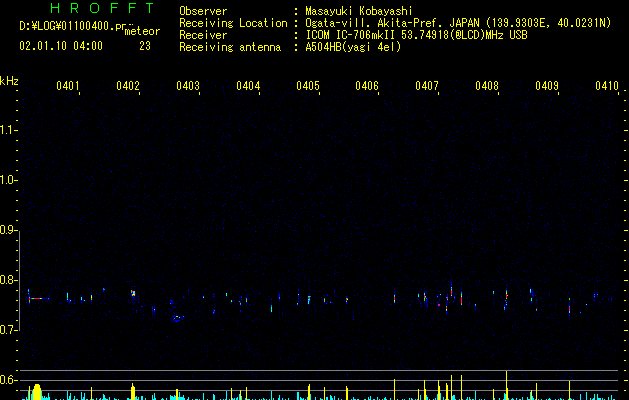Click the 0.8 kHz axis label

(x=9, y=280)
